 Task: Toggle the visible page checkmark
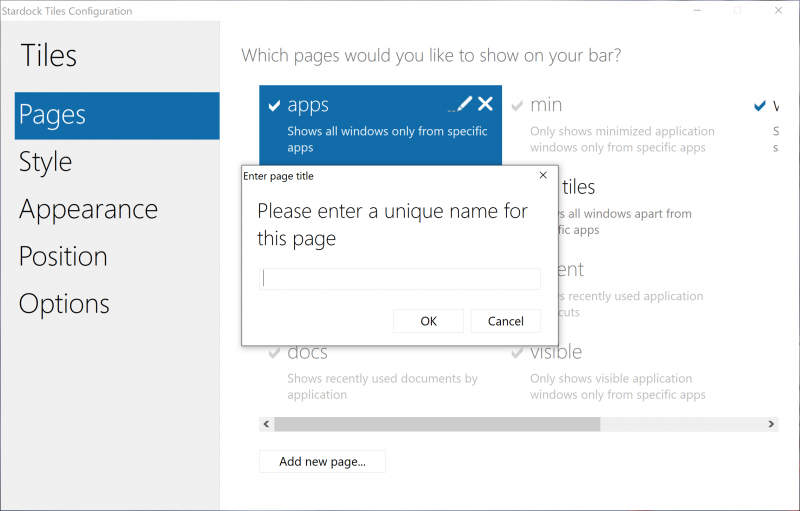[x=517, y=352]
